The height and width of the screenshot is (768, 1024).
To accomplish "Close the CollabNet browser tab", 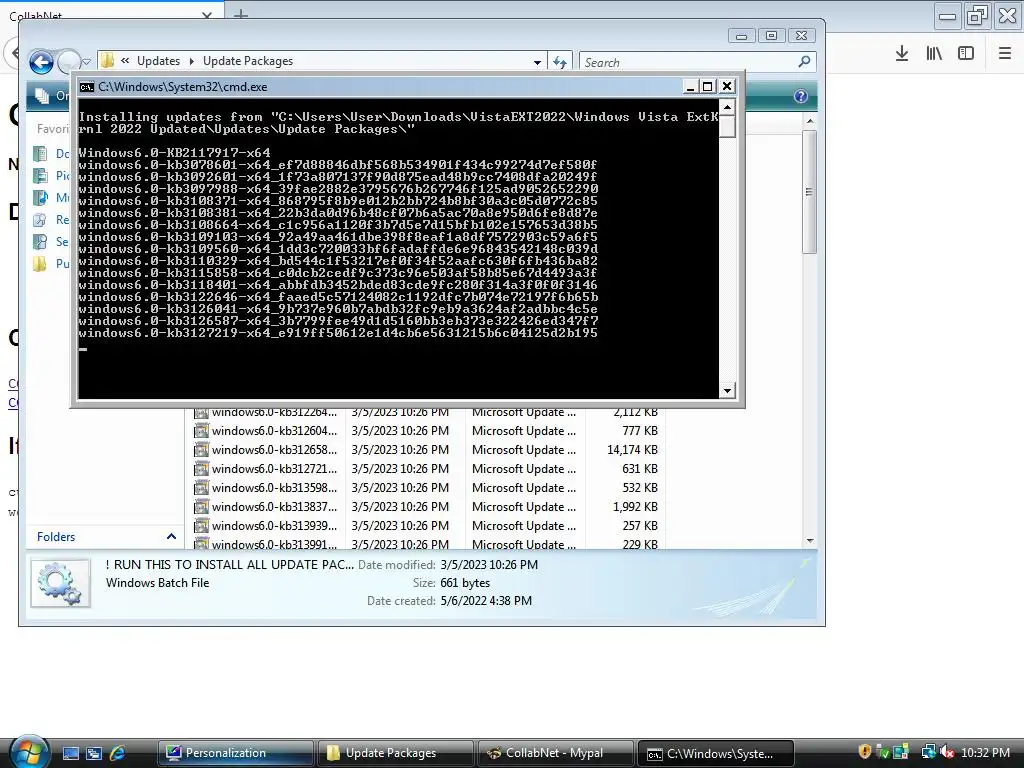I will pos(207,14).
